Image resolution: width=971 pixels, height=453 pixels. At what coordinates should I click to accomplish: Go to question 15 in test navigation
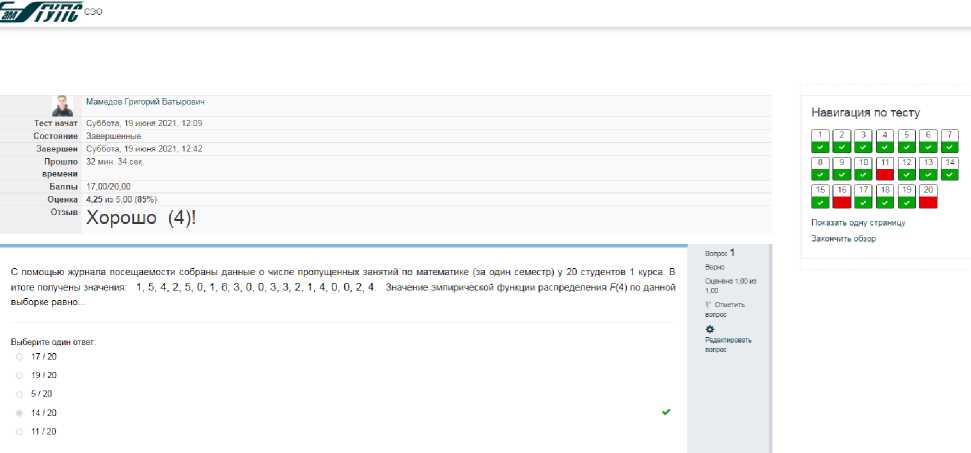point(820,197)
